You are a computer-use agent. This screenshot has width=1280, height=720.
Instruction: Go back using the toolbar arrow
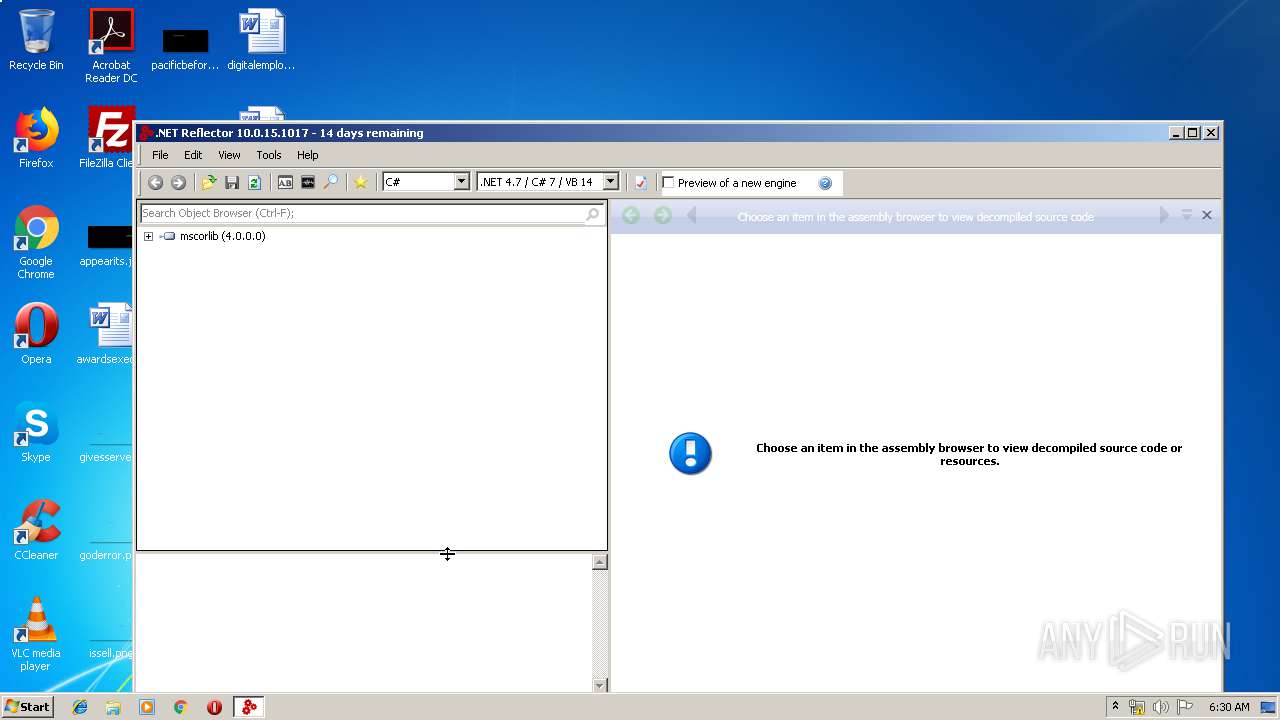(x=155, y=182)
